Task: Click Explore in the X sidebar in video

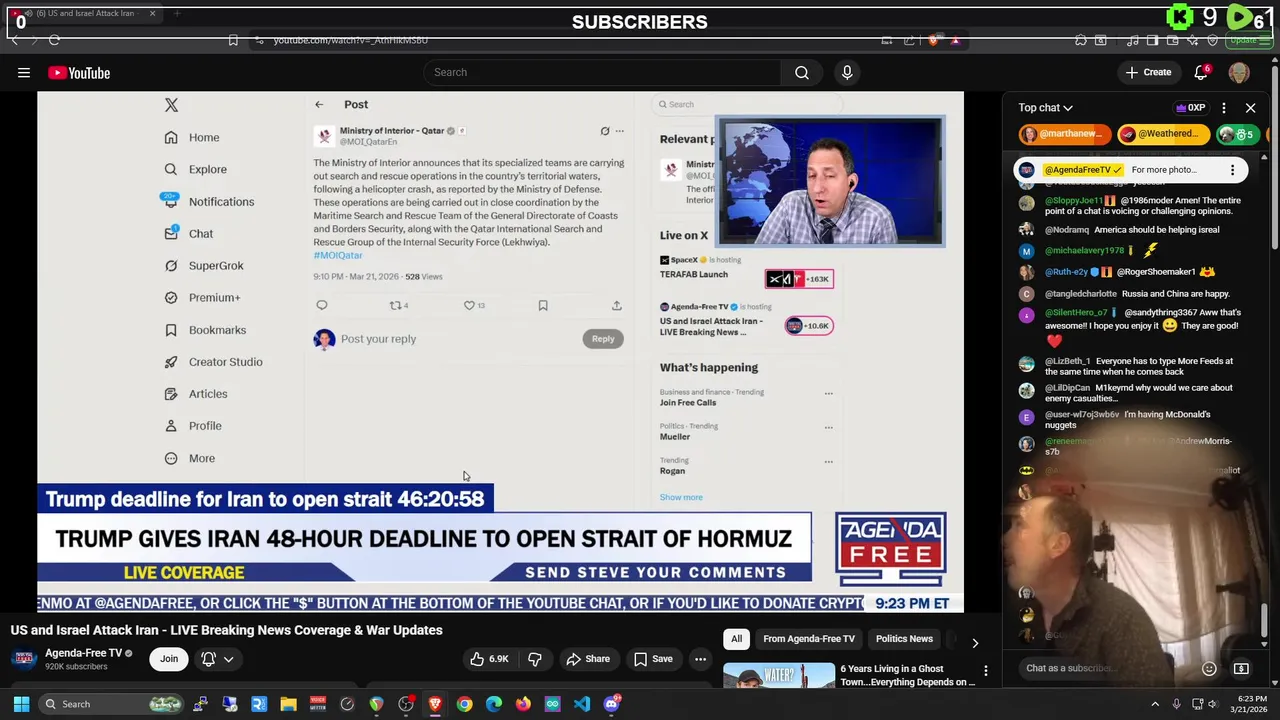Action: [x=196, y=169]
